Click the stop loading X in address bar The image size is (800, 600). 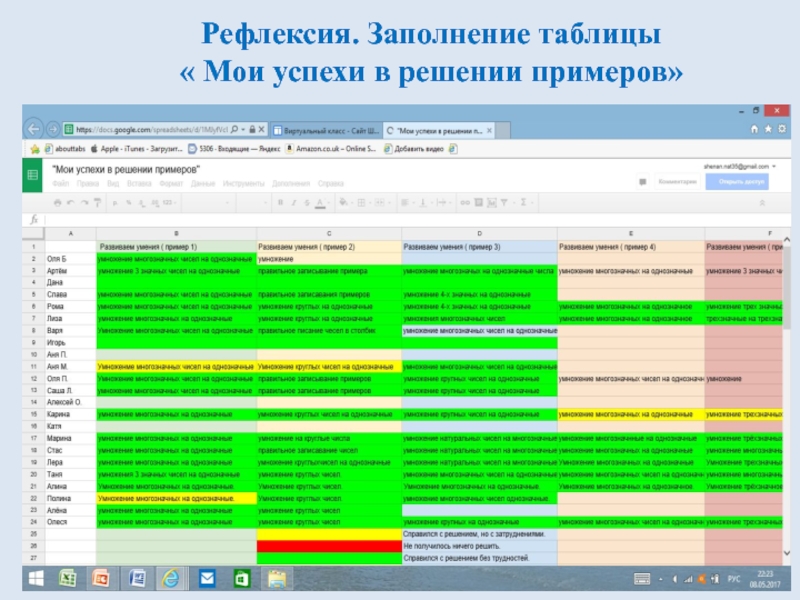pyautogui.click(x=261, y=130)
